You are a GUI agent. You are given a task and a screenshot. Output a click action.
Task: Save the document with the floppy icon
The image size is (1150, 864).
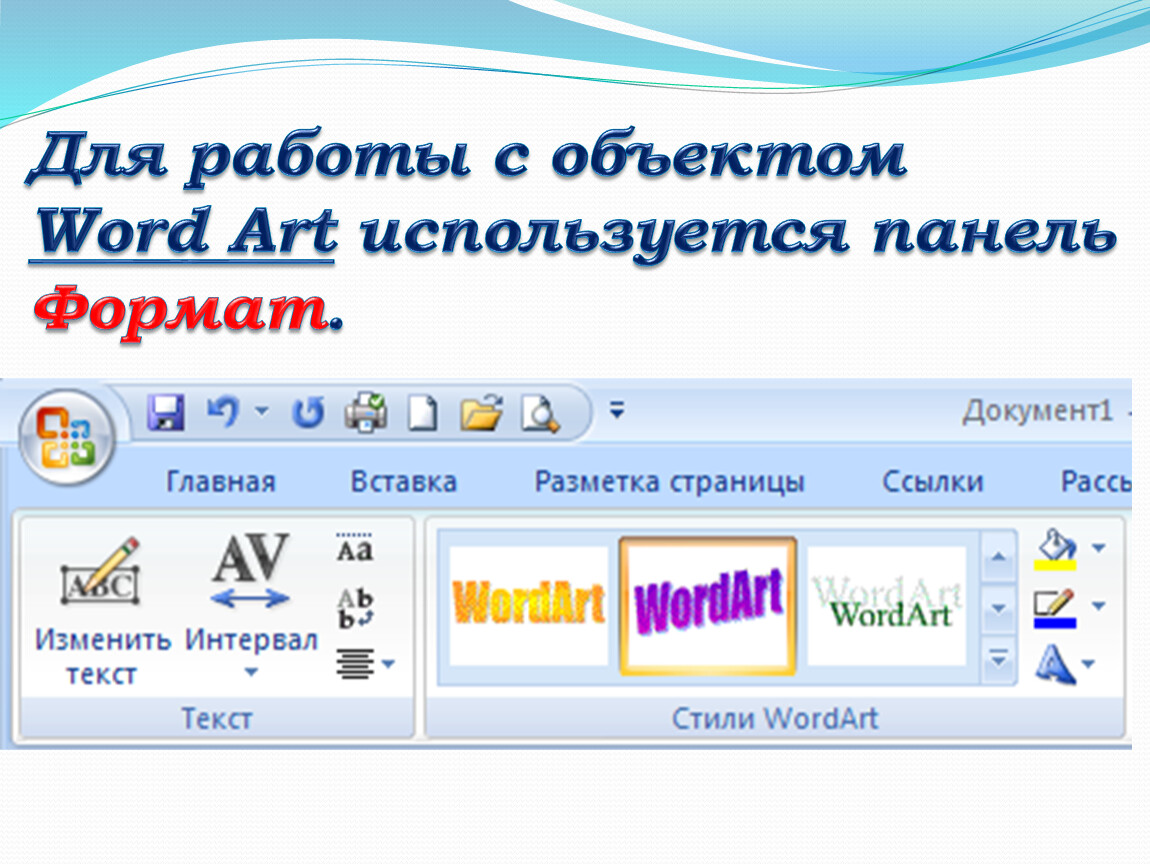[166, 411]
